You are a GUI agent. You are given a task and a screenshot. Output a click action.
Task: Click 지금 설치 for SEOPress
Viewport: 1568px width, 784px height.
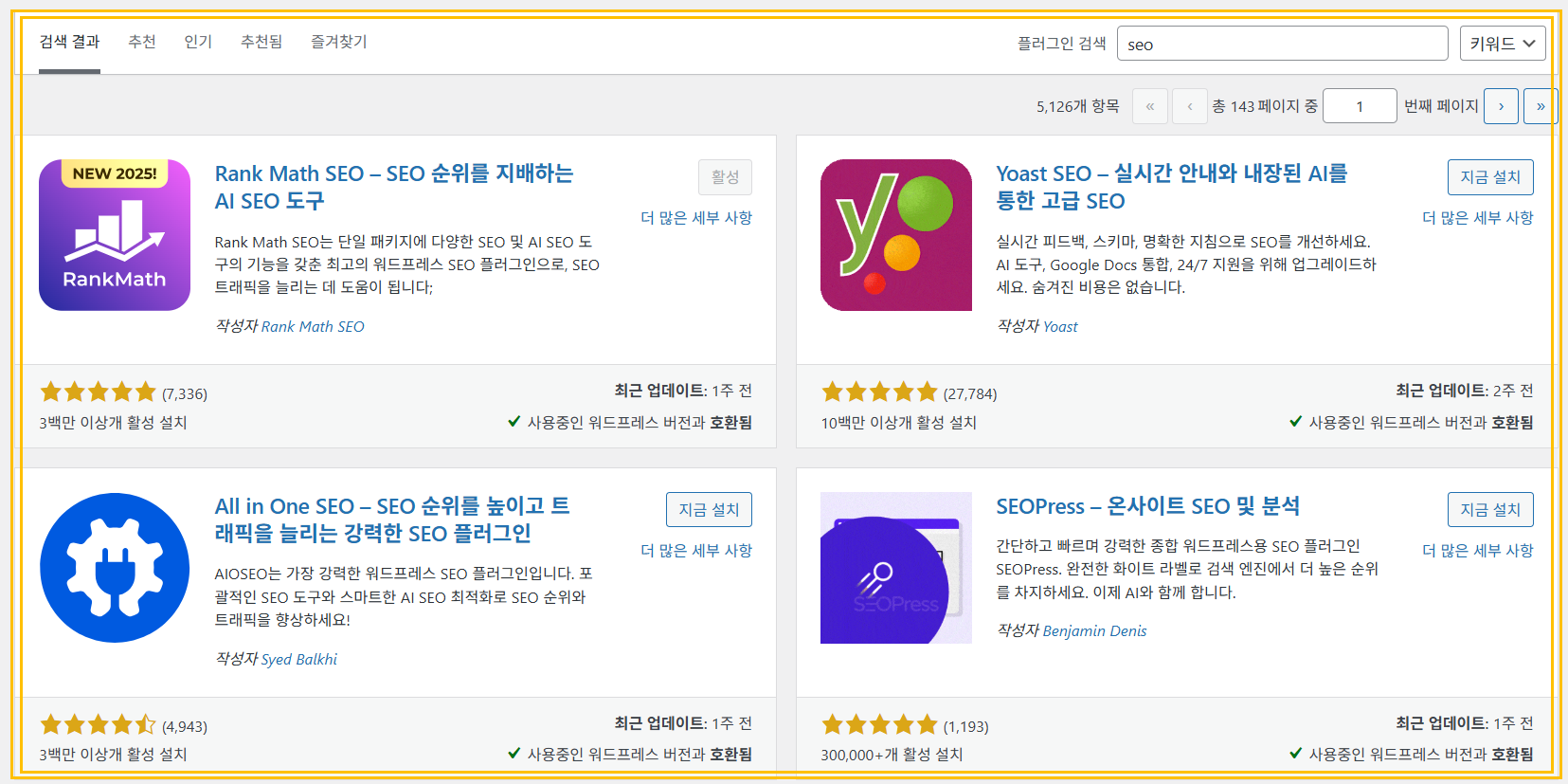1489,509
